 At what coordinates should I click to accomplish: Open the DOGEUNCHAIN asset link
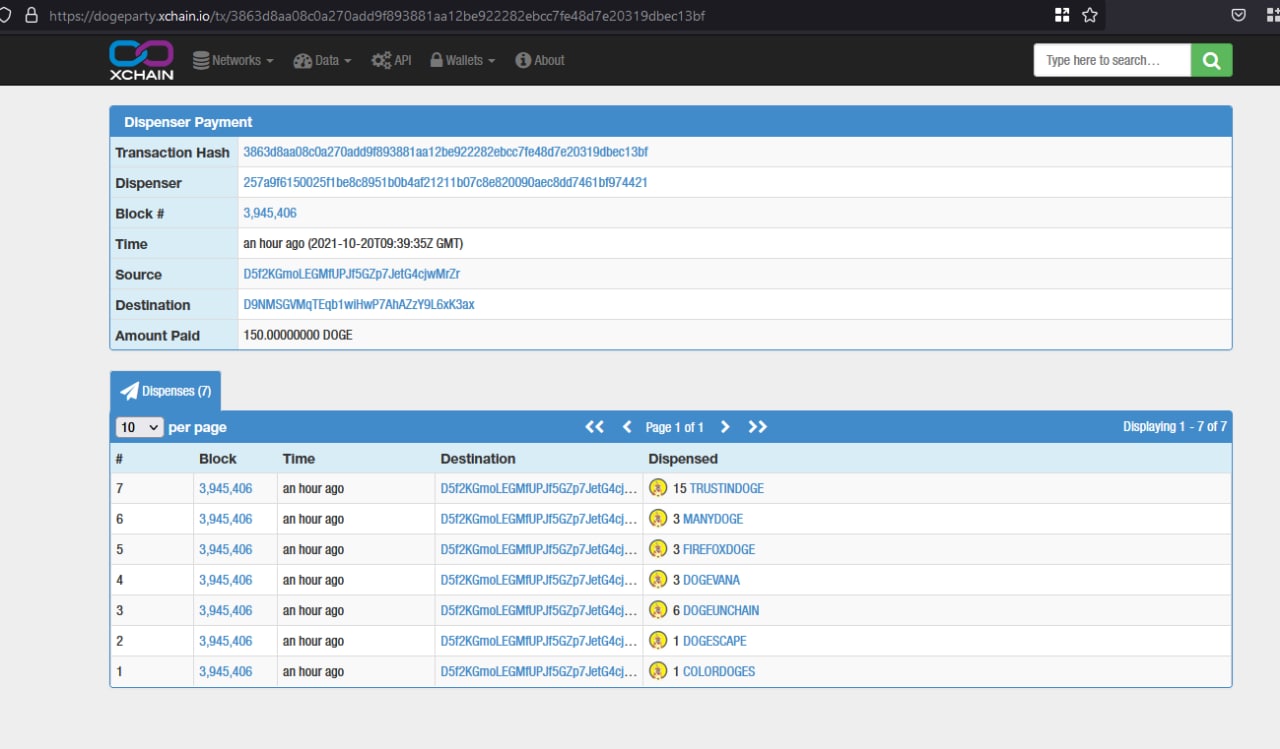[x=721, y=610]
